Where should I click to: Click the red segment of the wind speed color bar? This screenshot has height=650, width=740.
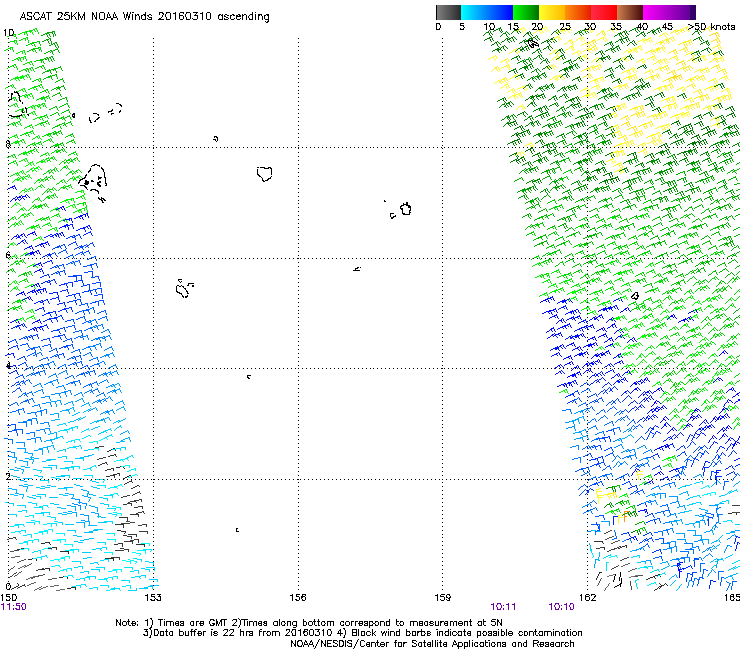click(x=604, y=12)
